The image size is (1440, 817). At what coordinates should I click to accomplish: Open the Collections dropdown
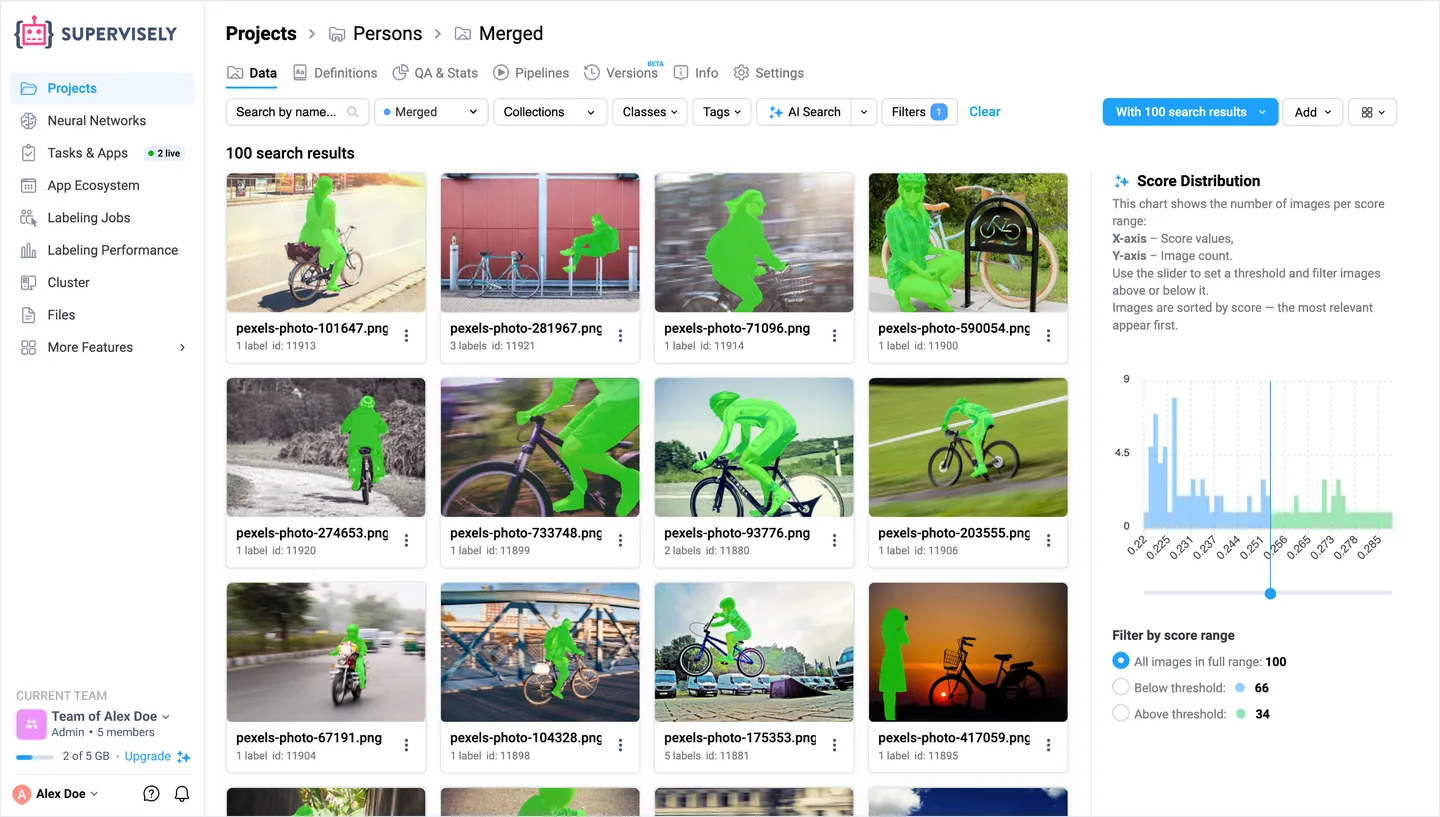coord(550,112)
